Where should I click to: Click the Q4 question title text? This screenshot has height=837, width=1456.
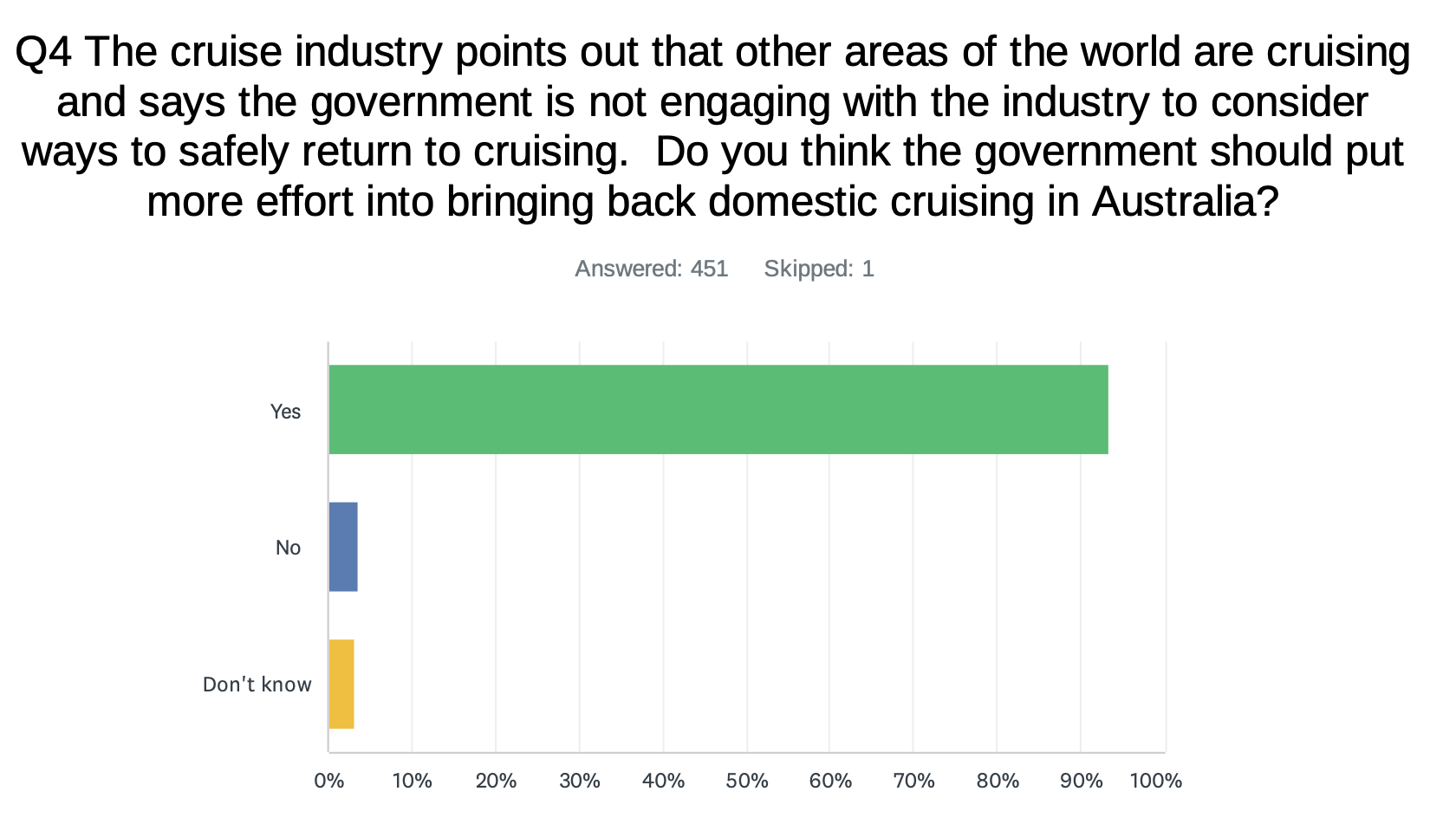[x=712, y=127]
